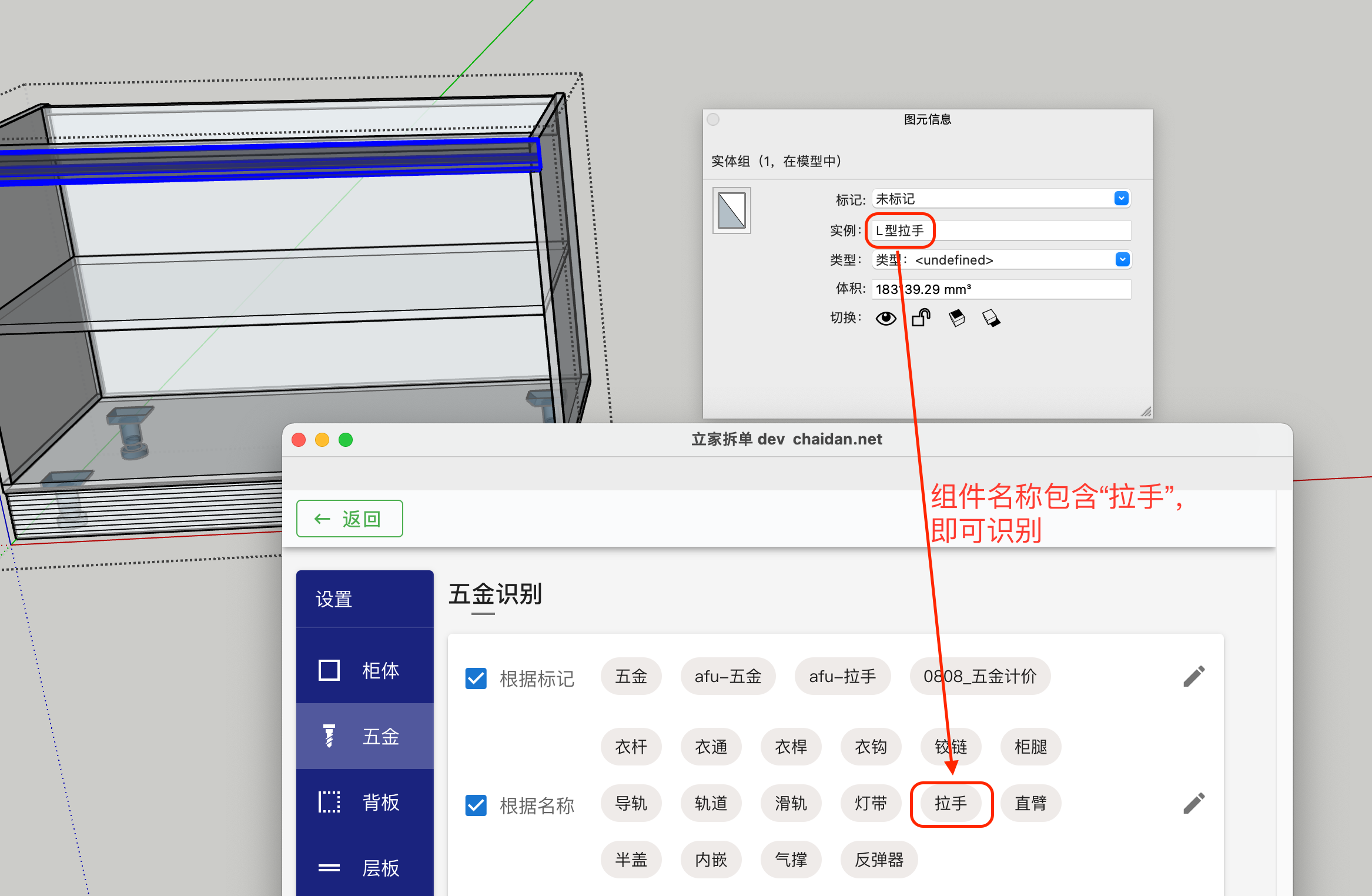Viewport: 1372px width, 896px height.
Task: Select 背板 in settings sidebar
Action: pyautogui.click(x=364, y=802)
